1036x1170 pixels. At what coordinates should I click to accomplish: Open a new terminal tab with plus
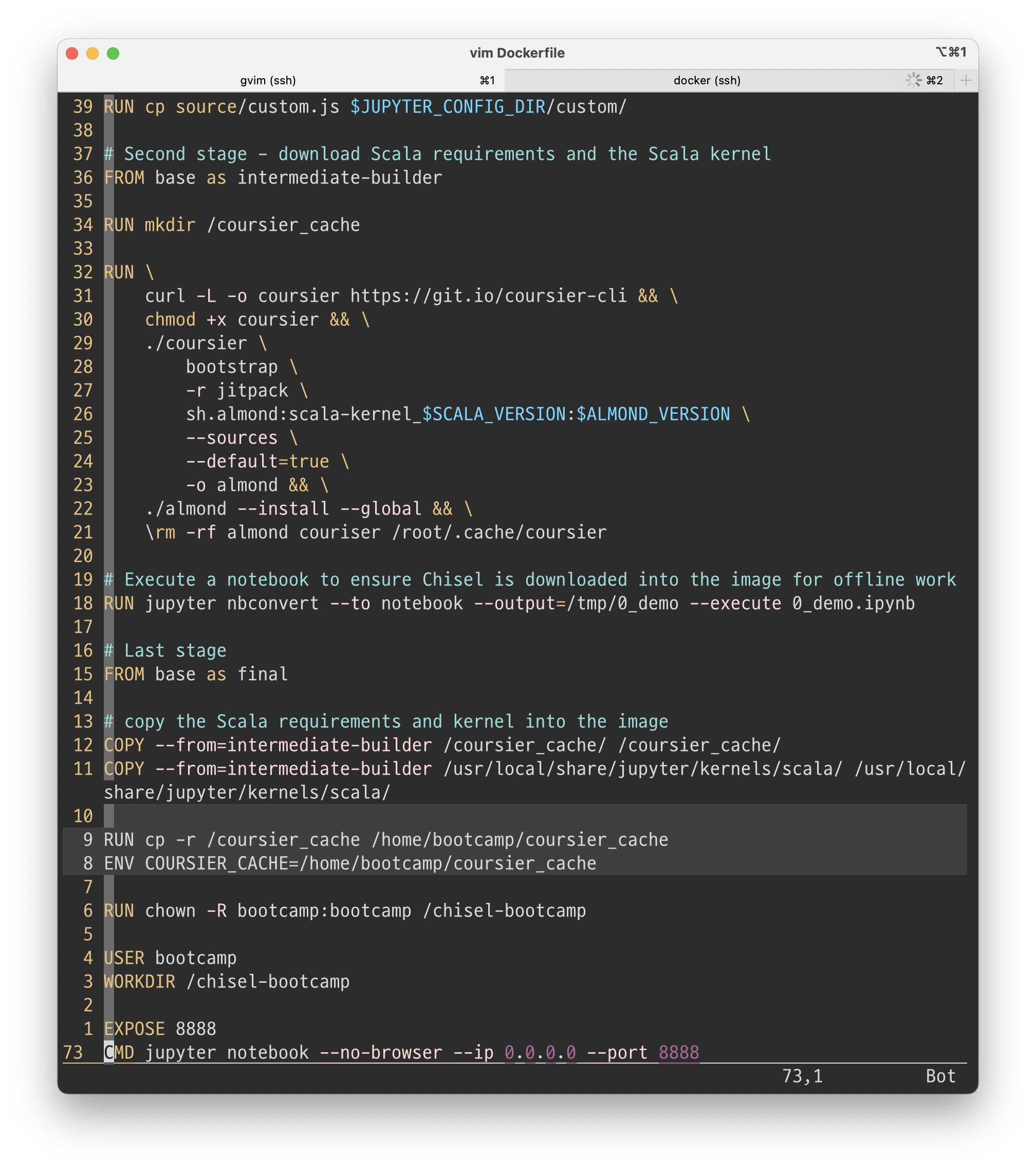(x=966, y=80)
